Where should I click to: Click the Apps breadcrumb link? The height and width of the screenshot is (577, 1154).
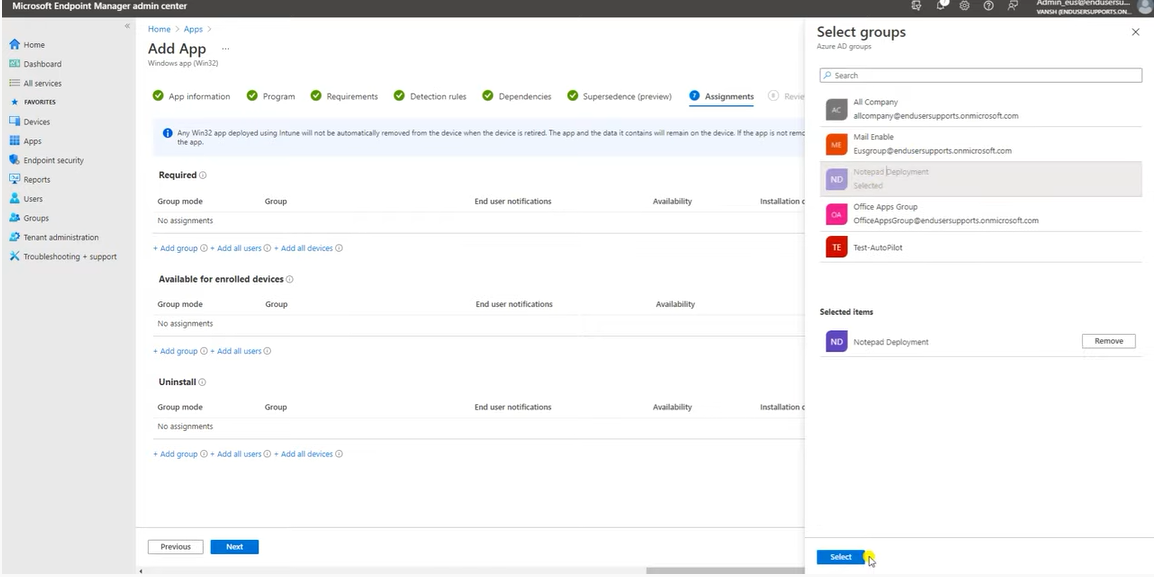point(193,29)
